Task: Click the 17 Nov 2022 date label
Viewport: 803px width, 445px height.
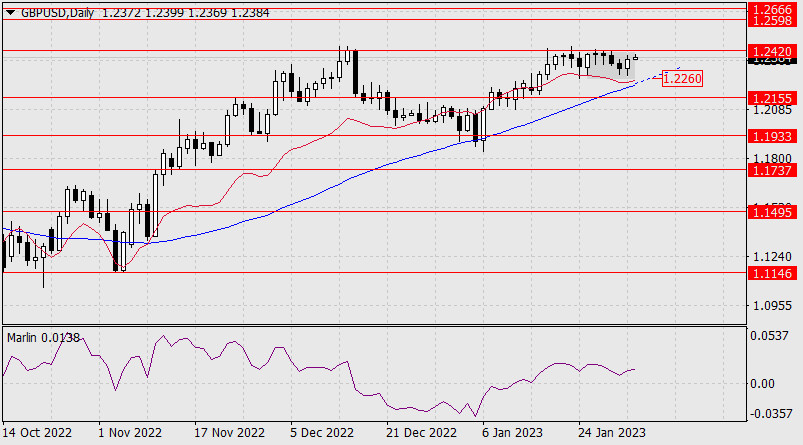Action: (x=229, y=433)
